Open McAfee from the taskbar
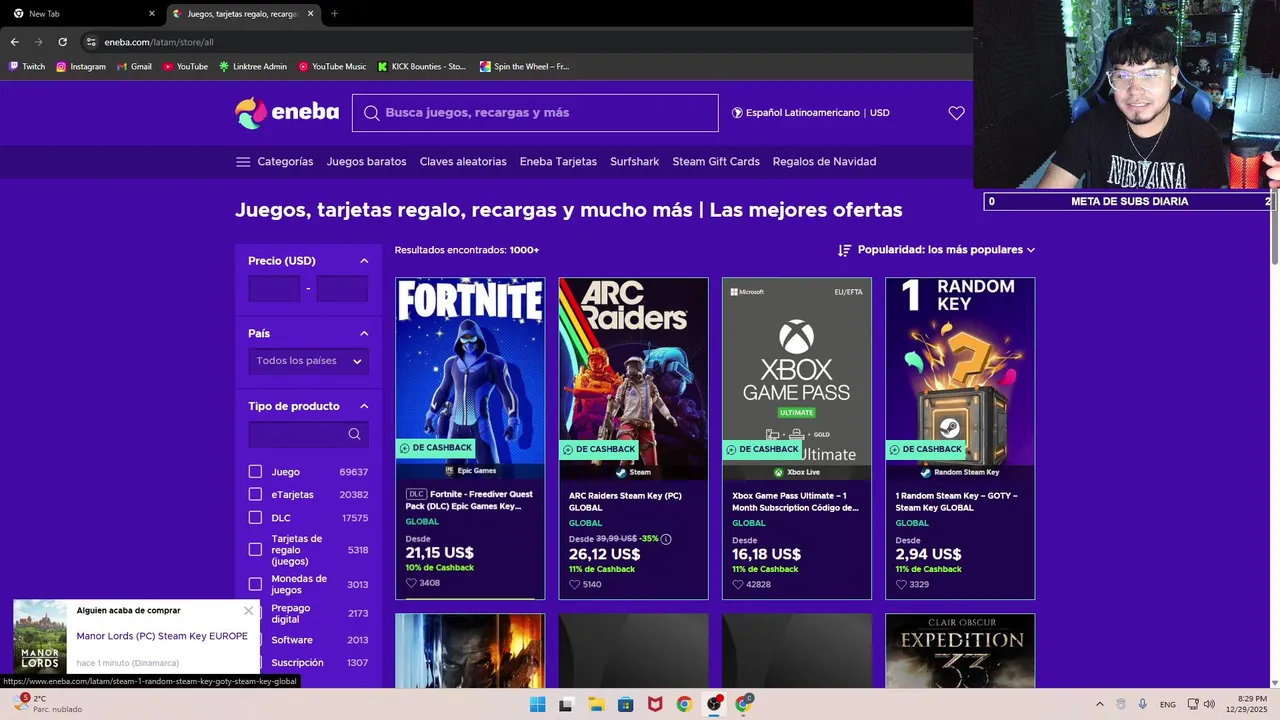 pyautogui.click(x=655, y=704)
